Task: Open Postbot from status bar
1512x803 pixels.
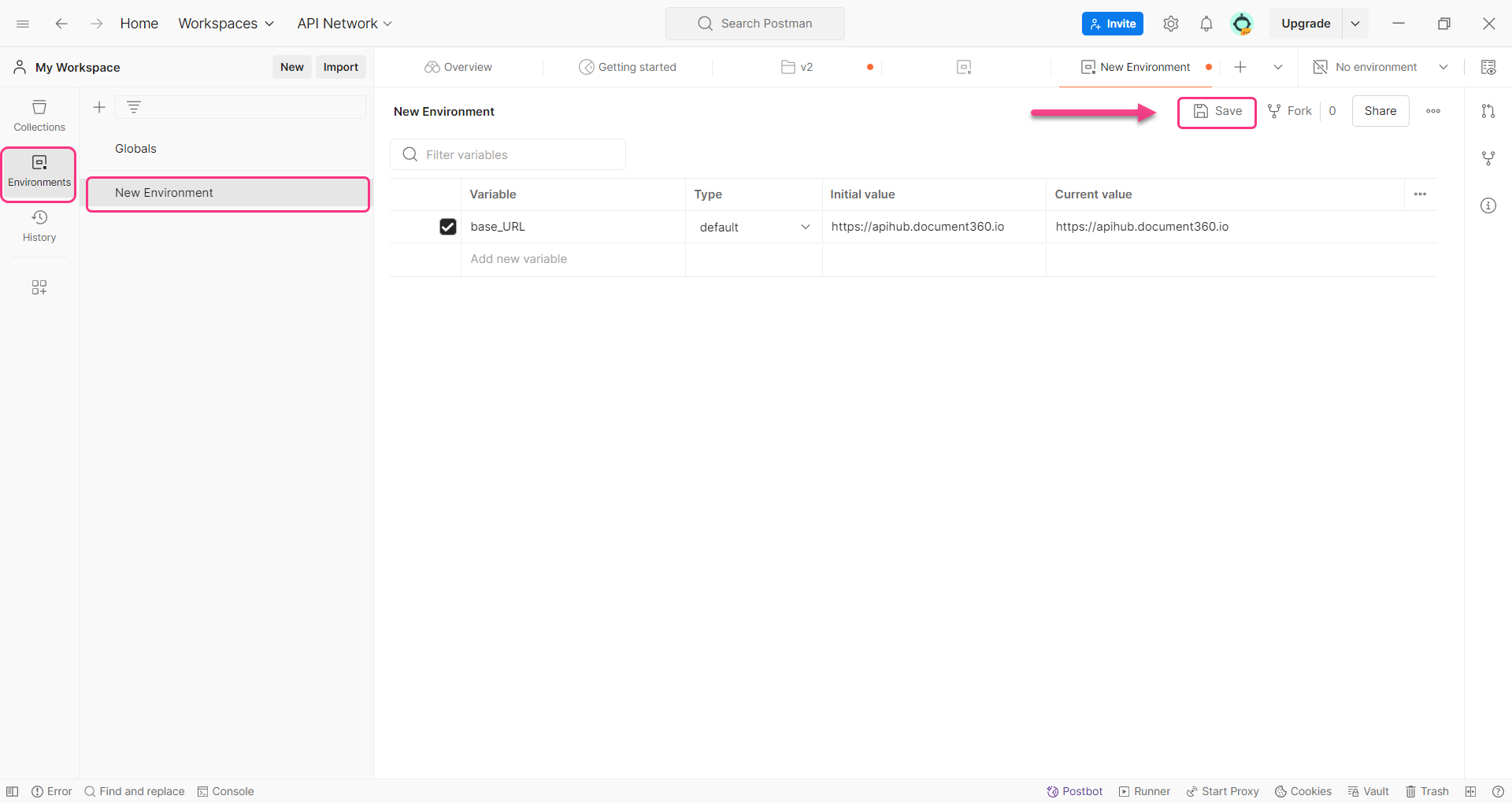Action: click(1075, 791)
